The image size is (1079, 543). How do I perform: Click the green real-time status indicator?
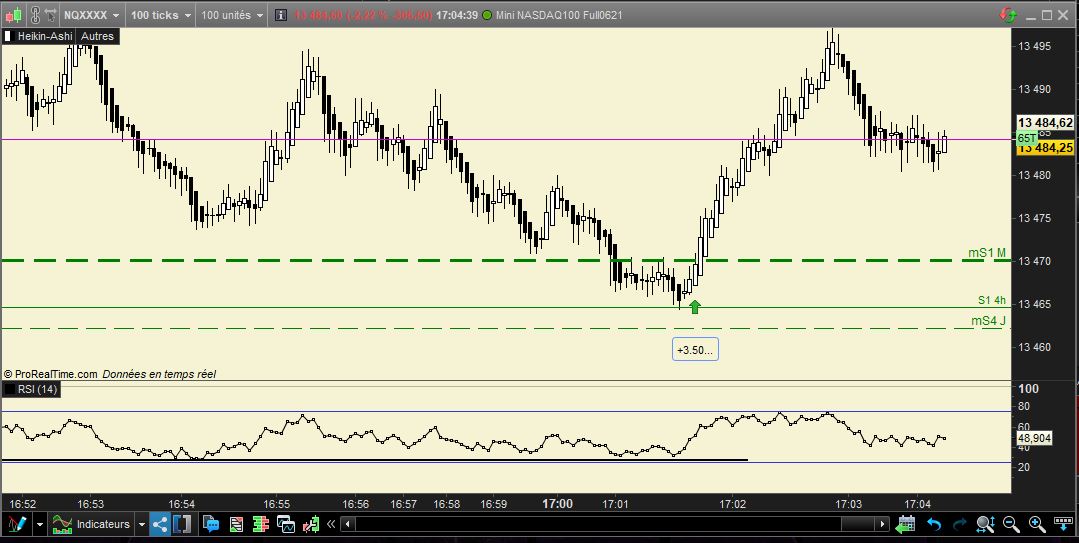coord(487,14)
